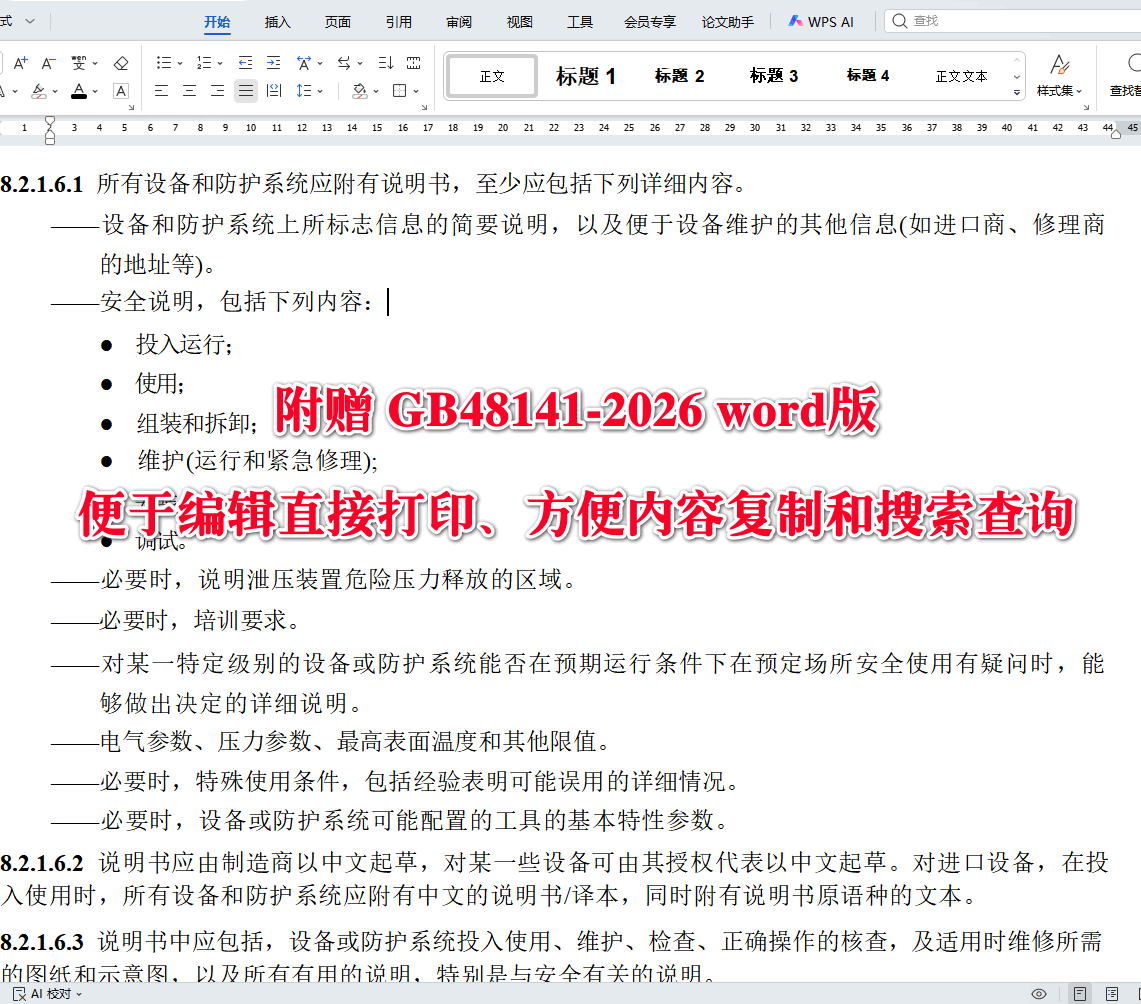The height and width of the screenshot is (1004, 1141).
Task: Open the 审阅 tab
Action: (459, 22)
